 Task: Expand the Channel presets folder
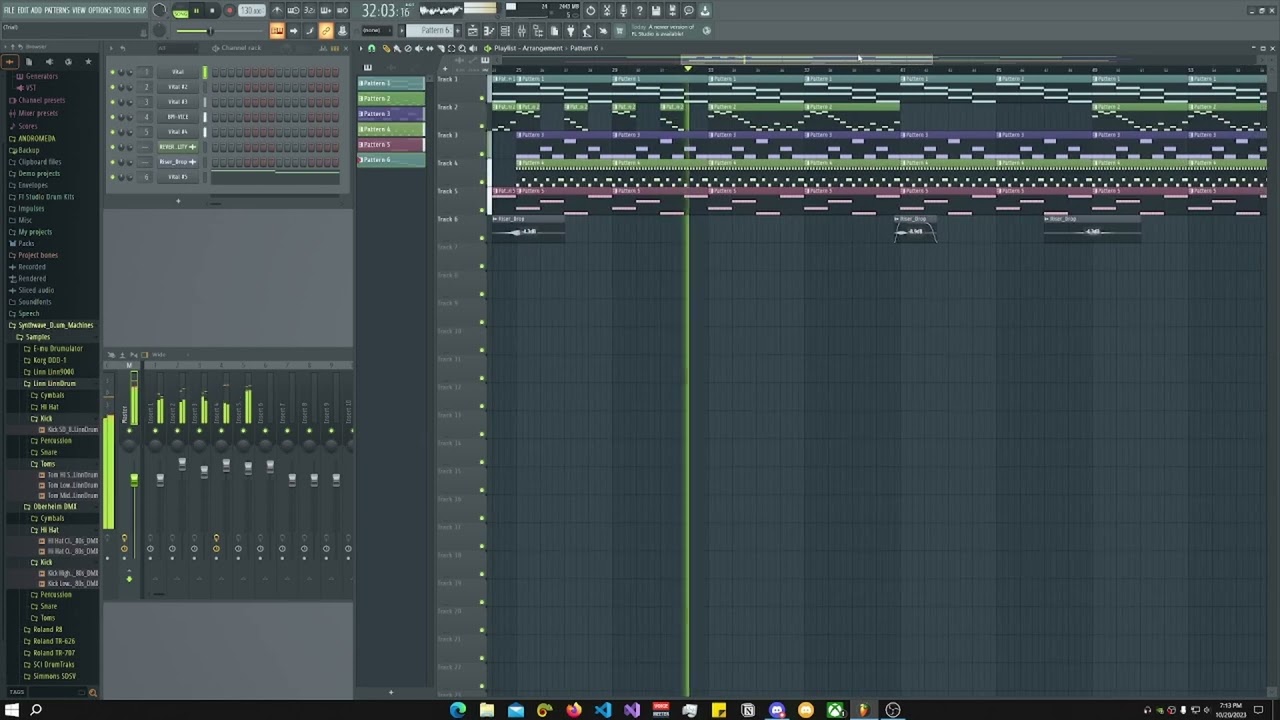point(41,100)
